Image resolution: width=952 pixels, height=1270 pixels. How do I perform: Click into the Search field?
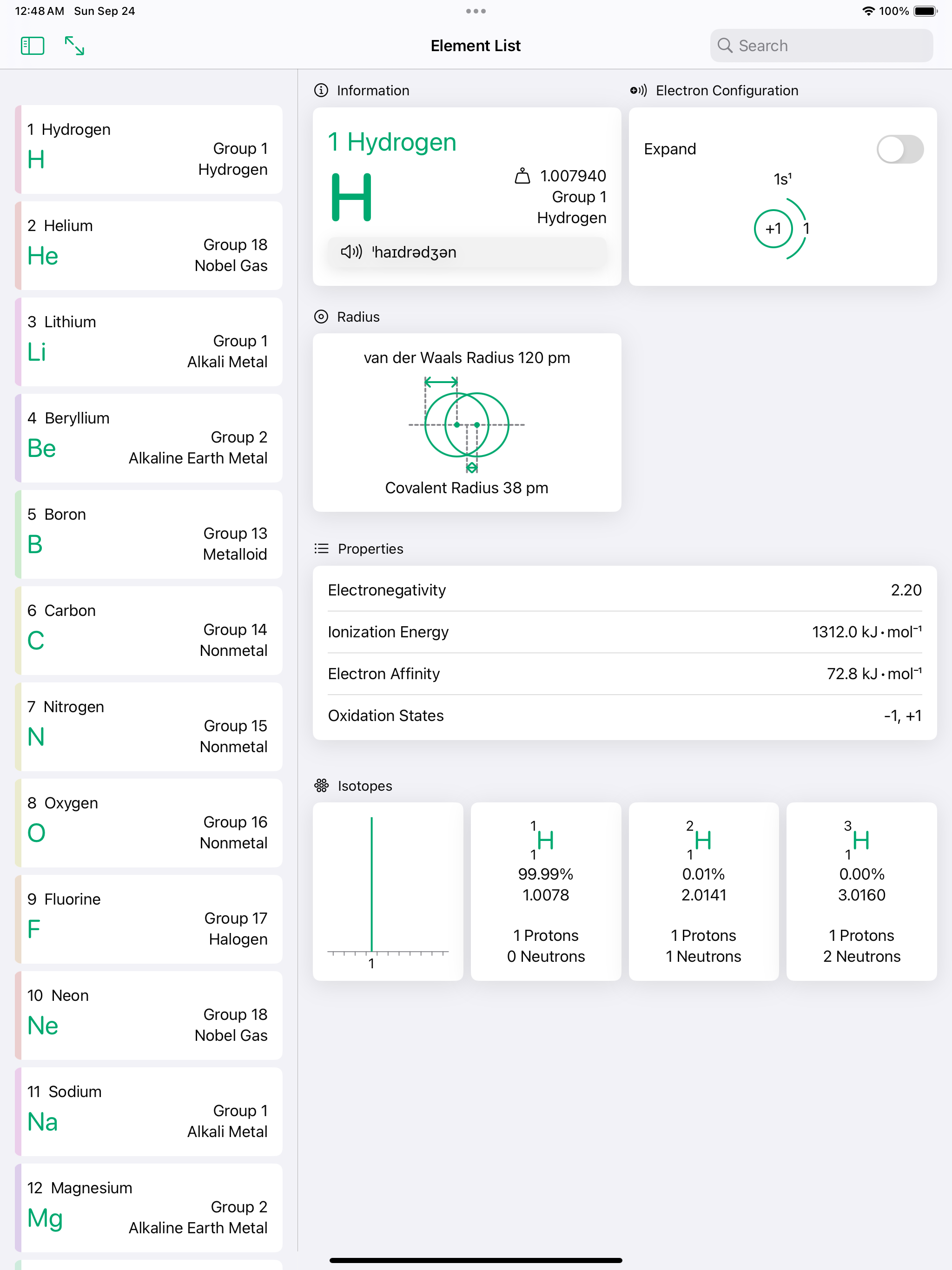(821, 46)
